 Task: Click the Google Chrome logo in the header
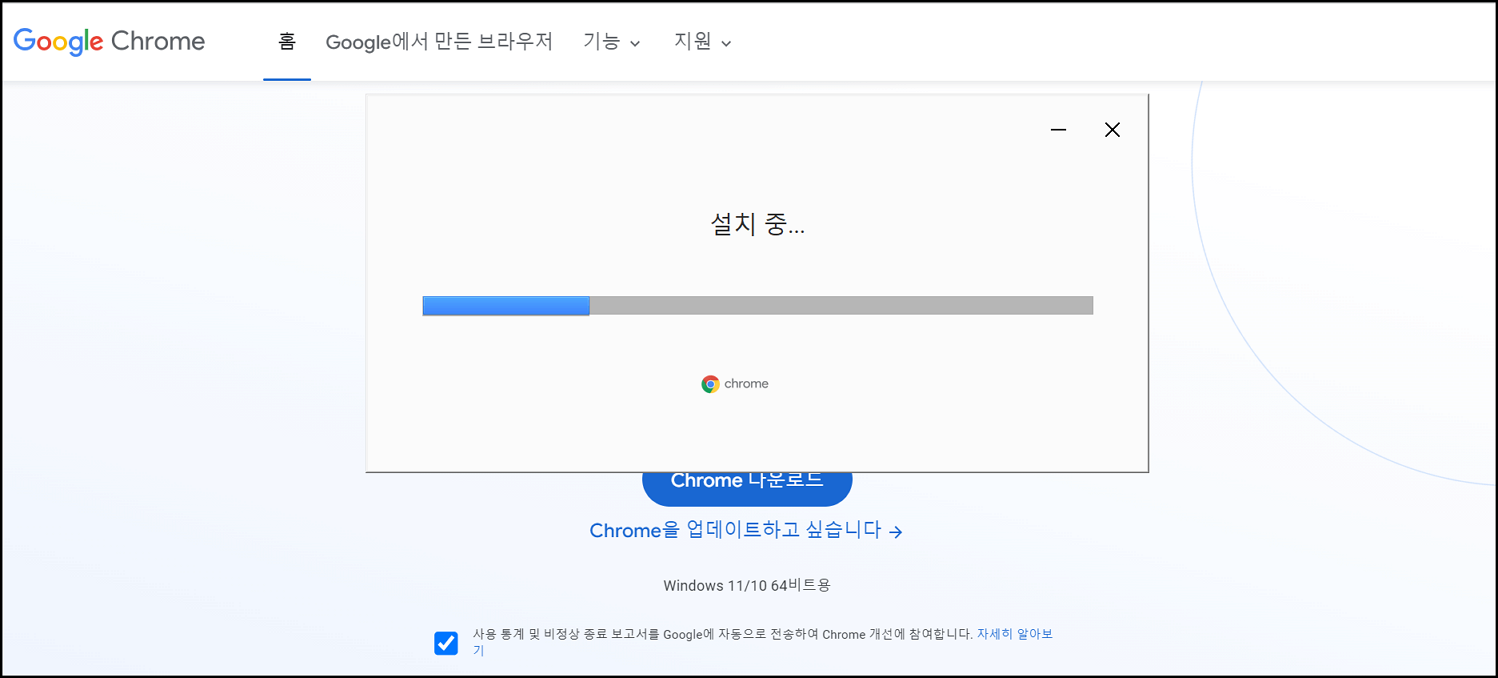[x=108, y=41]
